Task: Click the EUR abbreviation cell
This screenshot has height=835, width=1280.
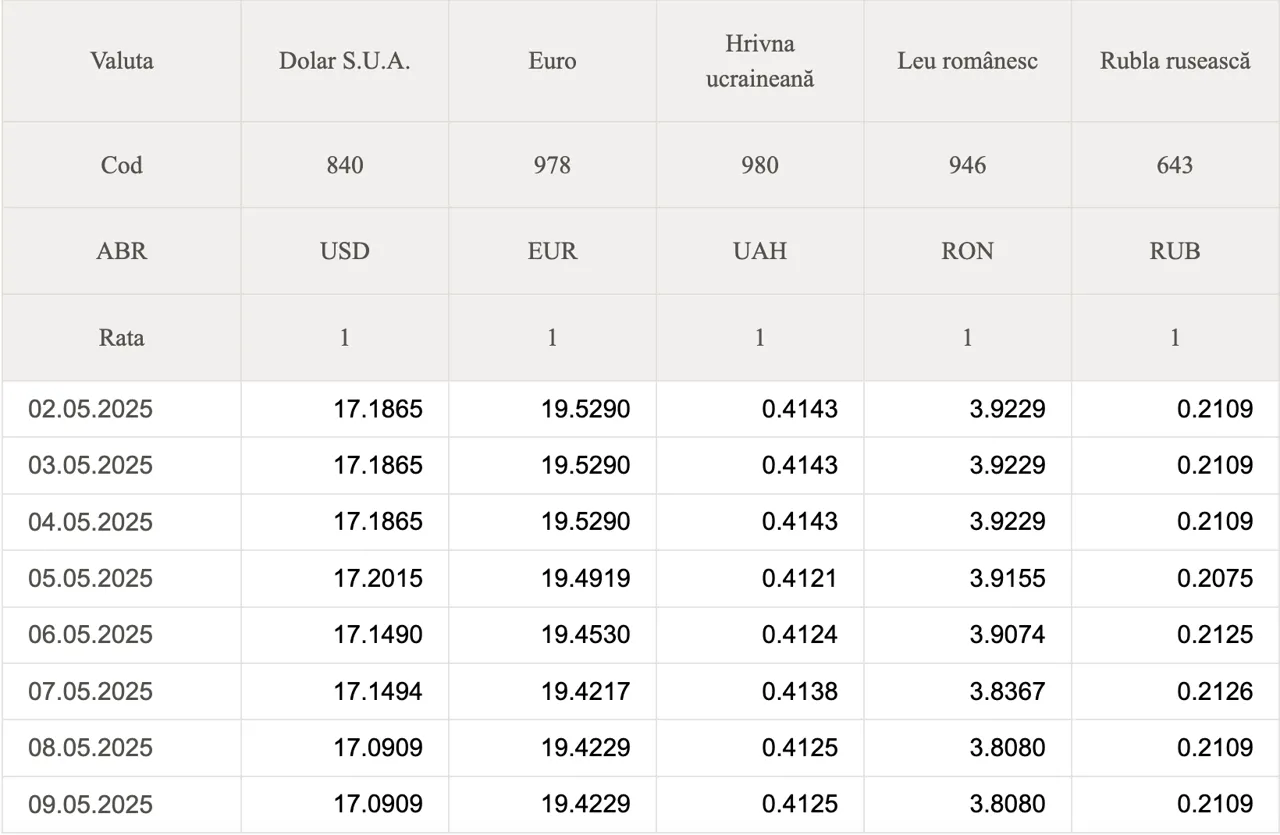Action: click(552, 251)
